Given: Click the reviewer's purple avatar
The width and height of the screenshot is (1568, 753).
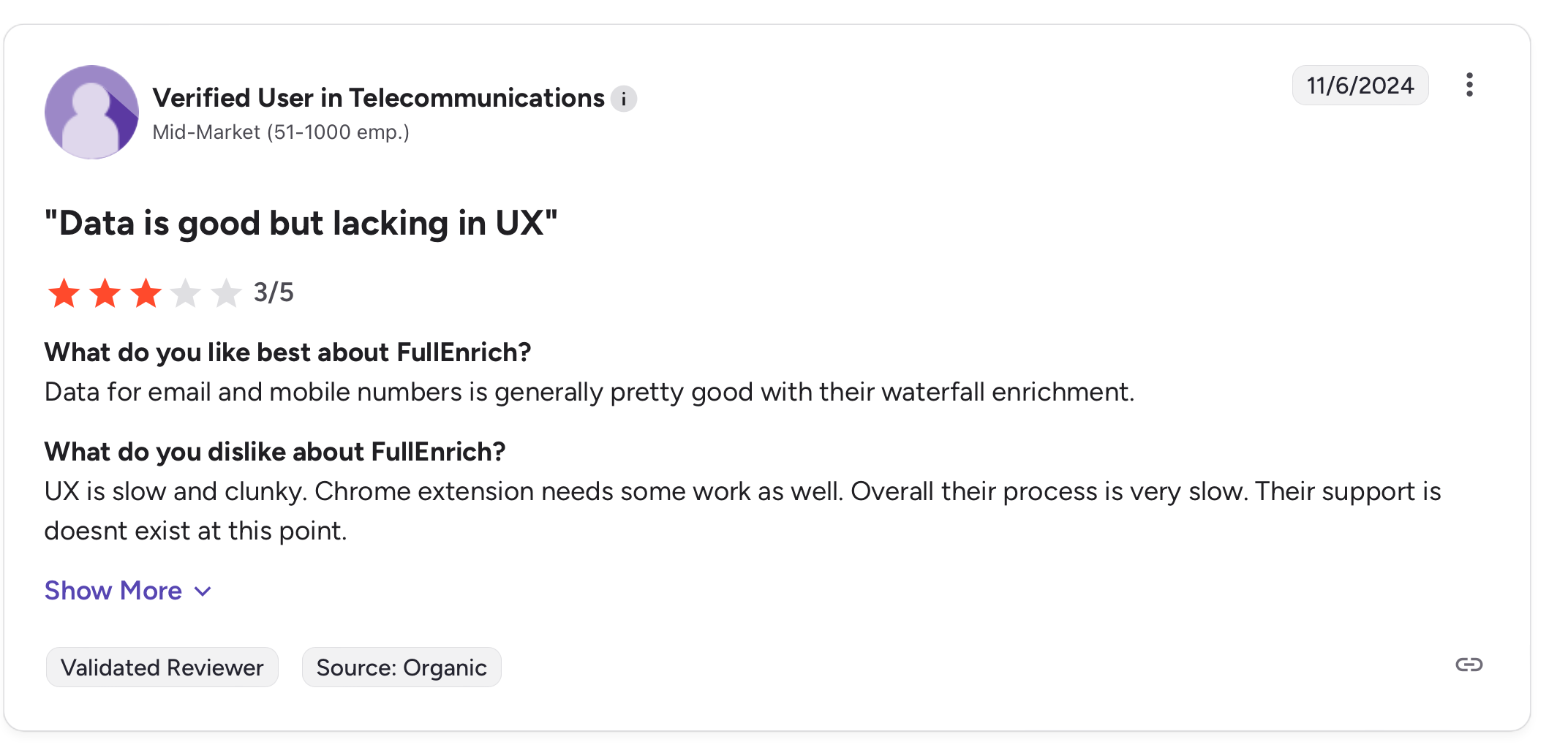Looking at the screenshot, I should coord(91,112).
